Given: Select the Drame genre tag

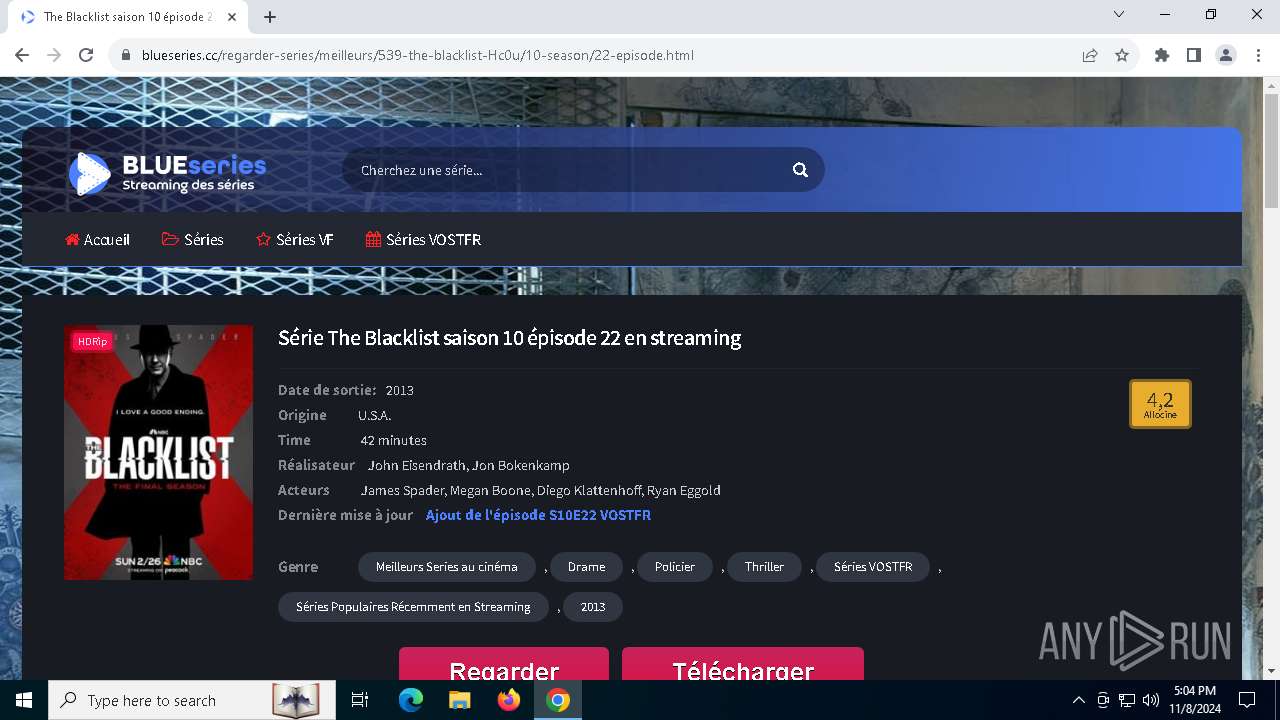Looking at the screenshot, I should 586,567.
